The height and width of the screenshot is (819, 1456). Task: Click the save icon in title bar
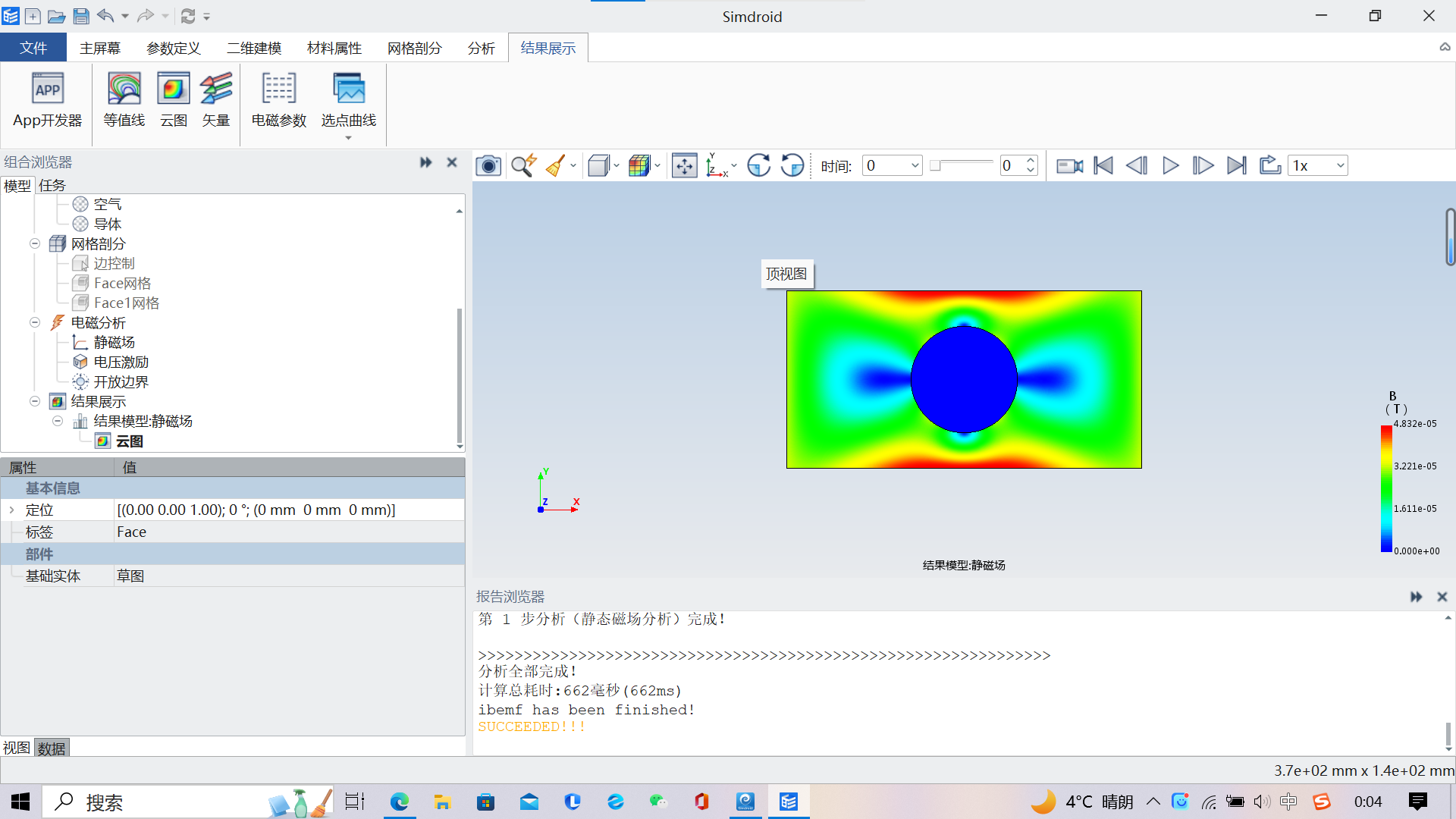(81, 16)
